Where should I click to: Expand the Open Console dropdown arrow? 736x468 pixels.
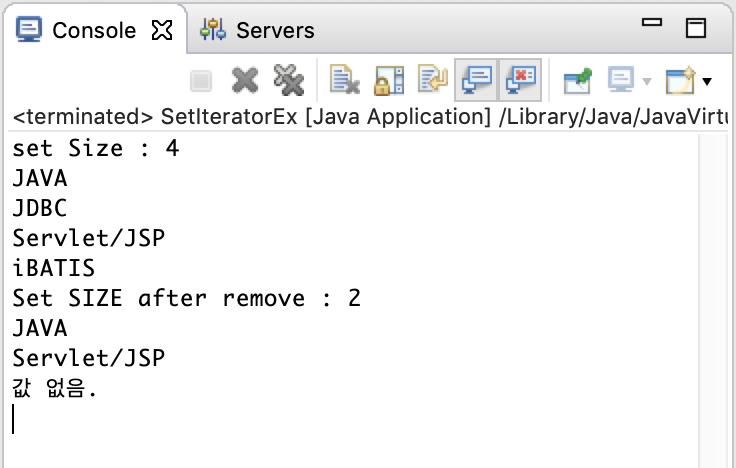[x=707, y=82]
